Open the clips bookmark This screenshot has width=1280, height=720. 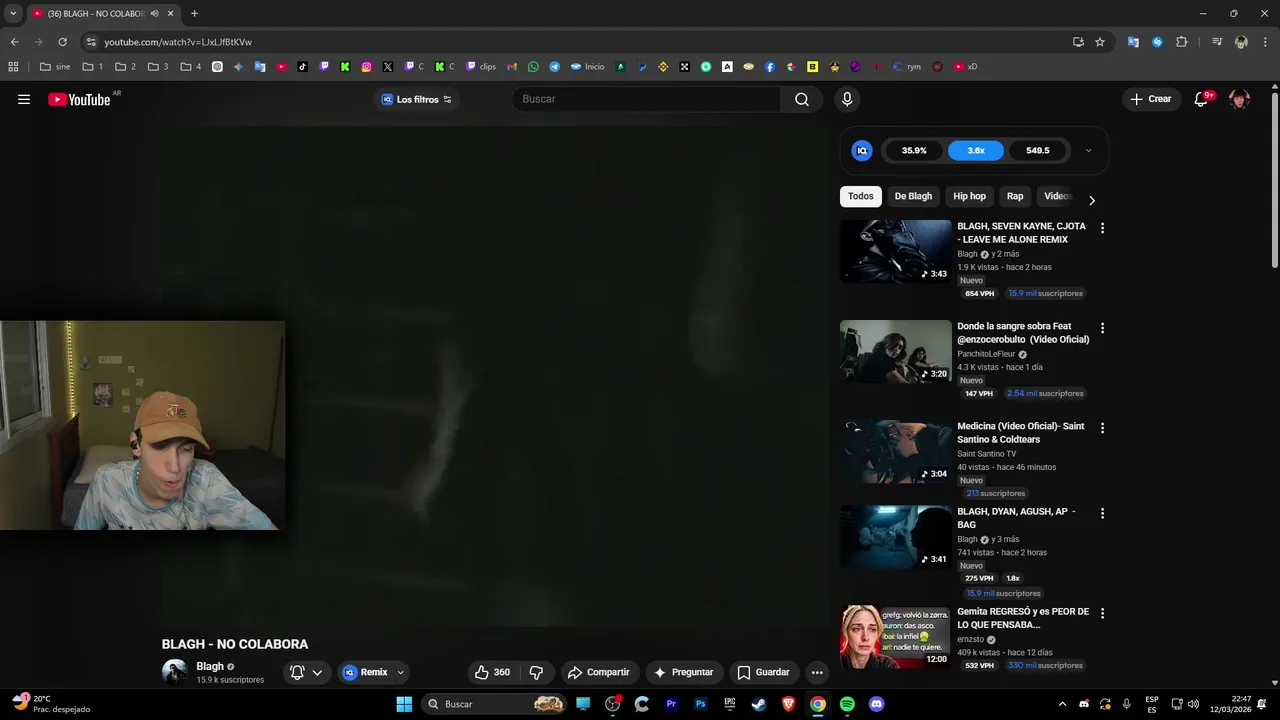coord(481,67)
